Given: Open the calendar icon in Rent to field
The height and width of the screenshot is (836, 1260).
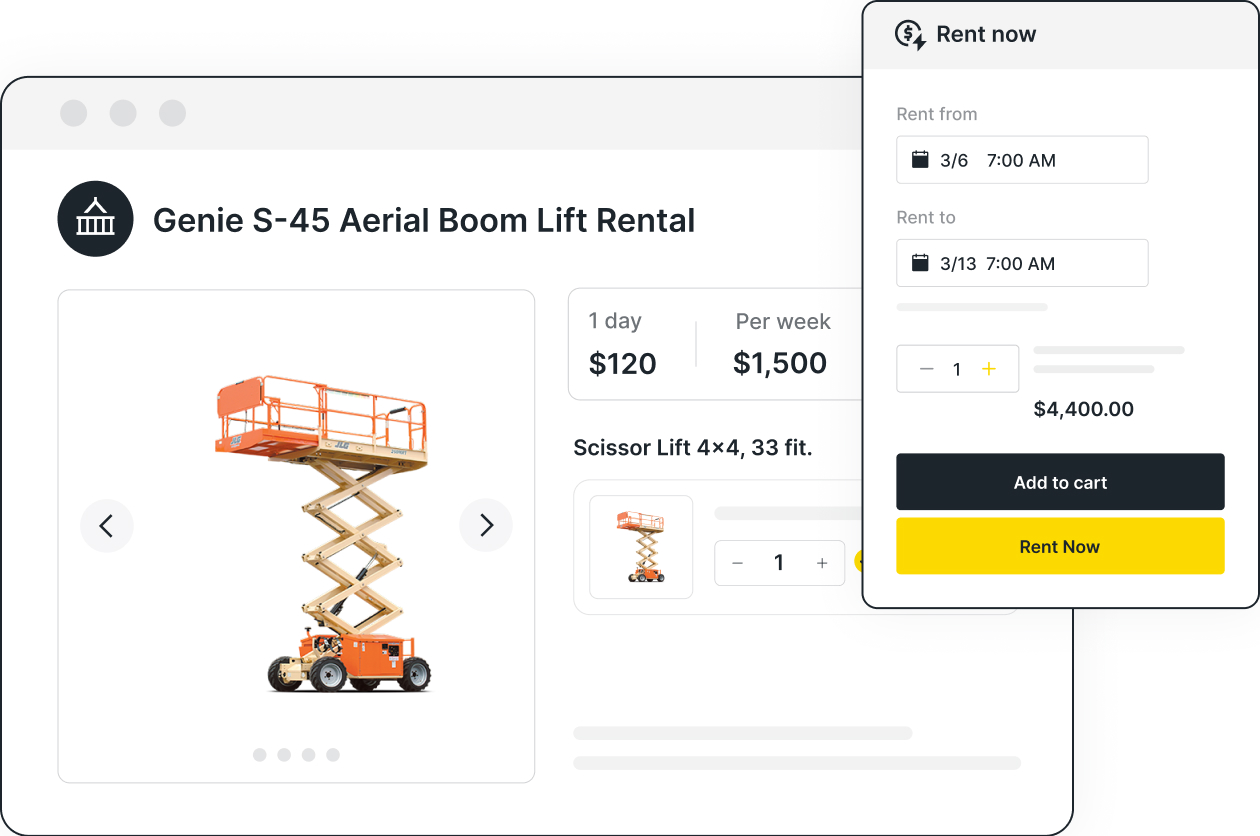Looking at the screenshot, I should pos(919,262).
